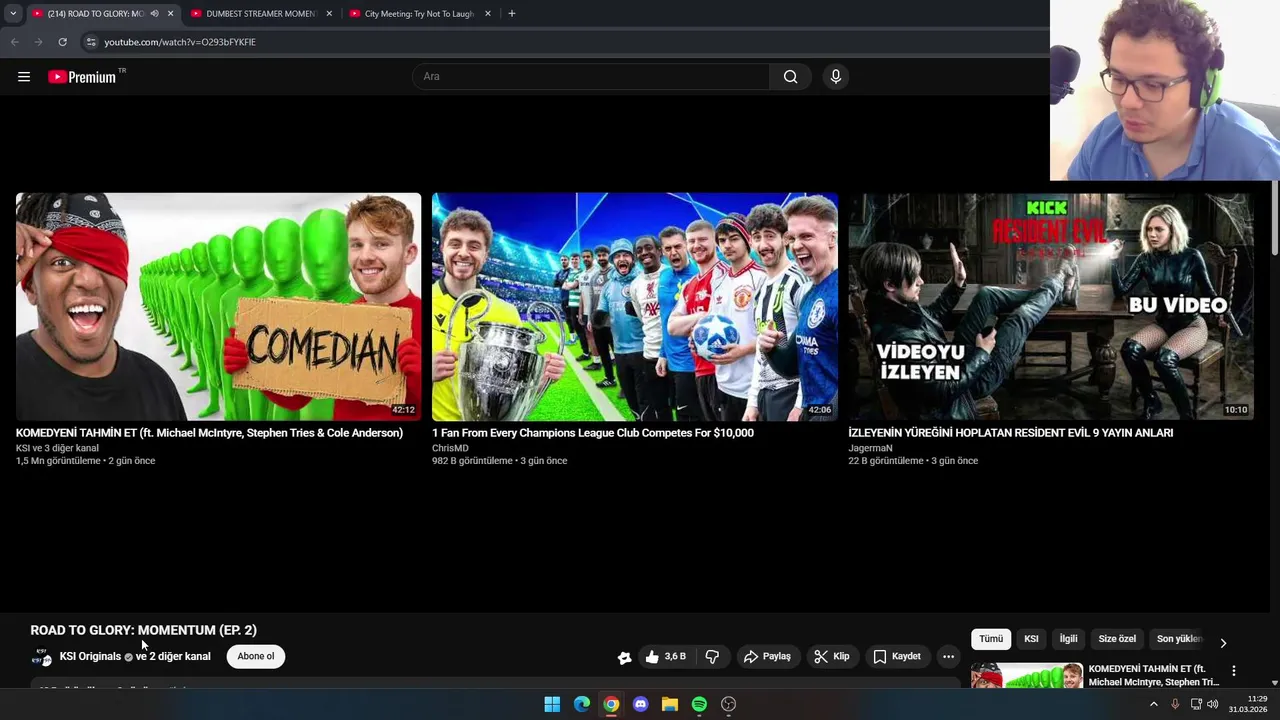The height and width of the screenshot is (720, 1280).
Task: Open title KOMEDYENİ TAHMİN ET video link
Action: click(x=209, y=433)
